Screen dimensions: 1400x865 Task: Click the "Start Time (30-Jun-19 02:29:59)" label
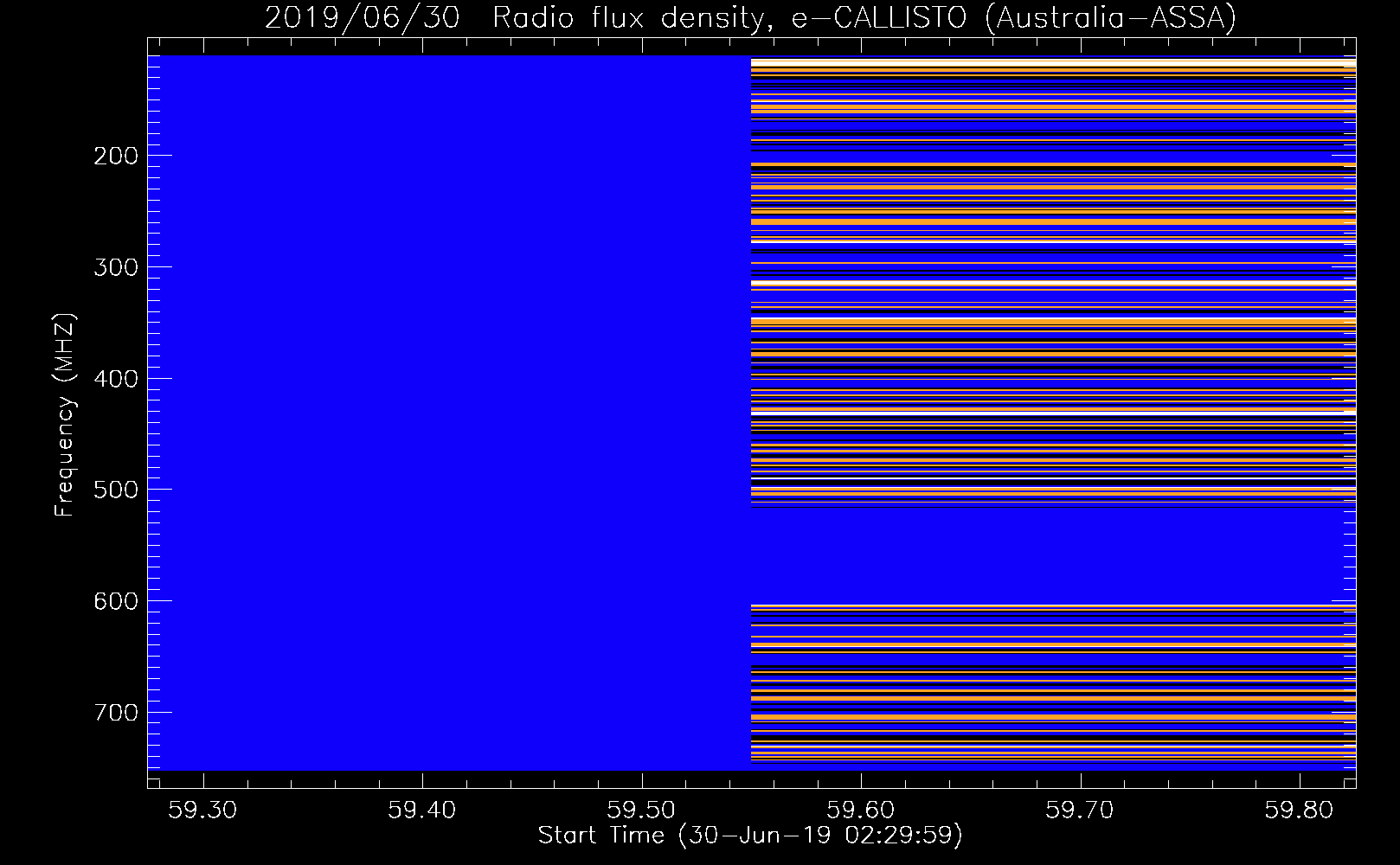pos(750,836)
